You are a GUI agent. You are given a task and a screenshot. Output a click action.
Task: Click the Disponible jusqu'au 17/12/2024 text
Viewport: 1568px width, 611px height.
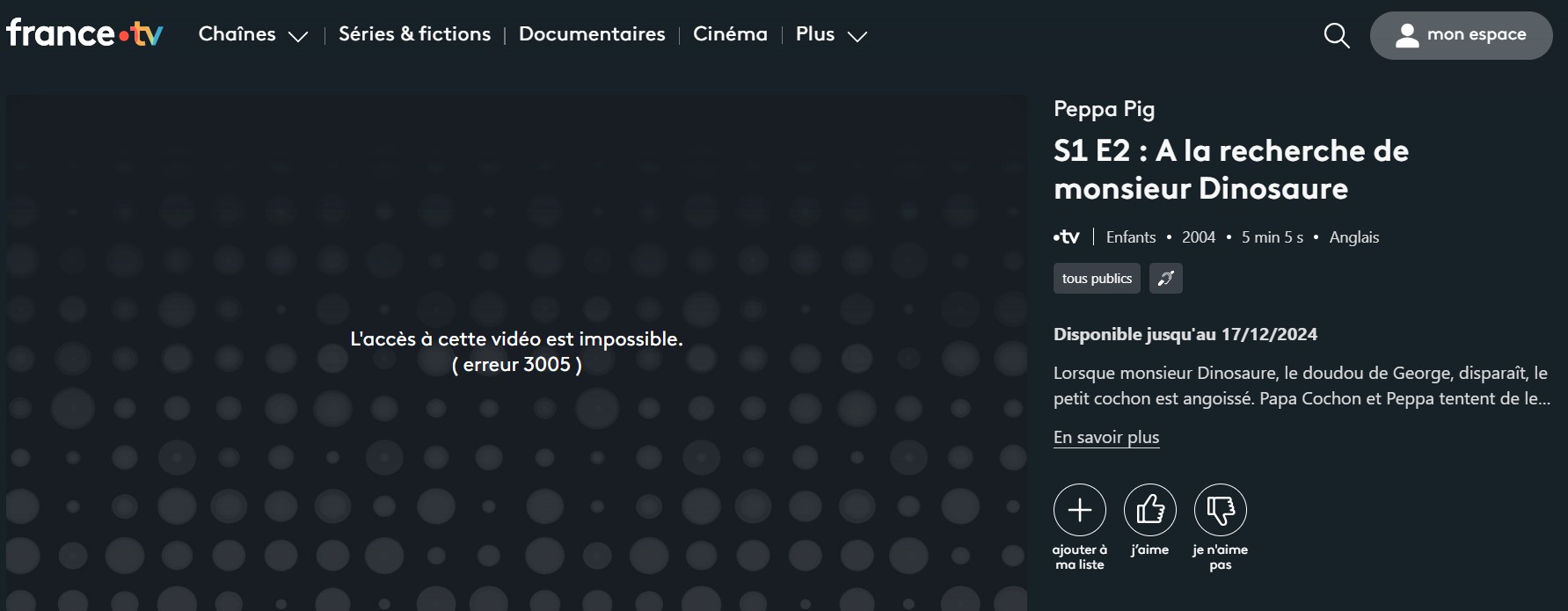pyautogui.click(x=1185, y=334)
